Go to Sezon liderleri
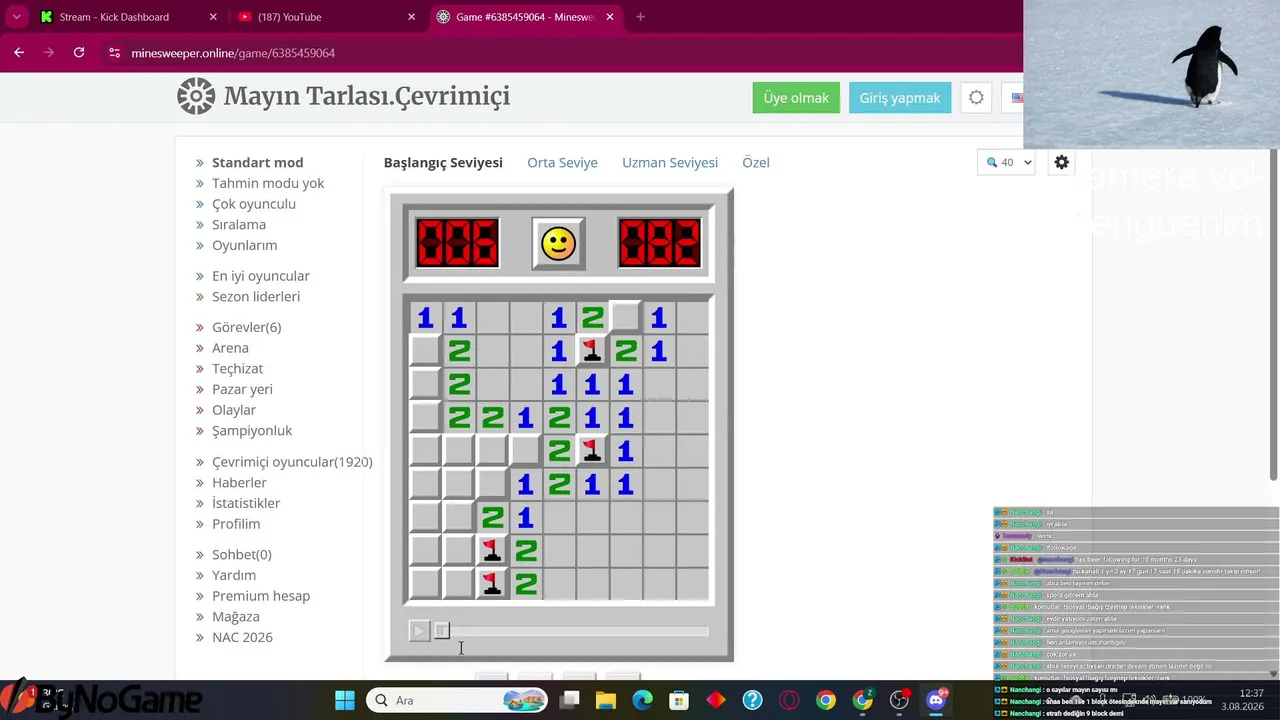 [x=256, y=296]
